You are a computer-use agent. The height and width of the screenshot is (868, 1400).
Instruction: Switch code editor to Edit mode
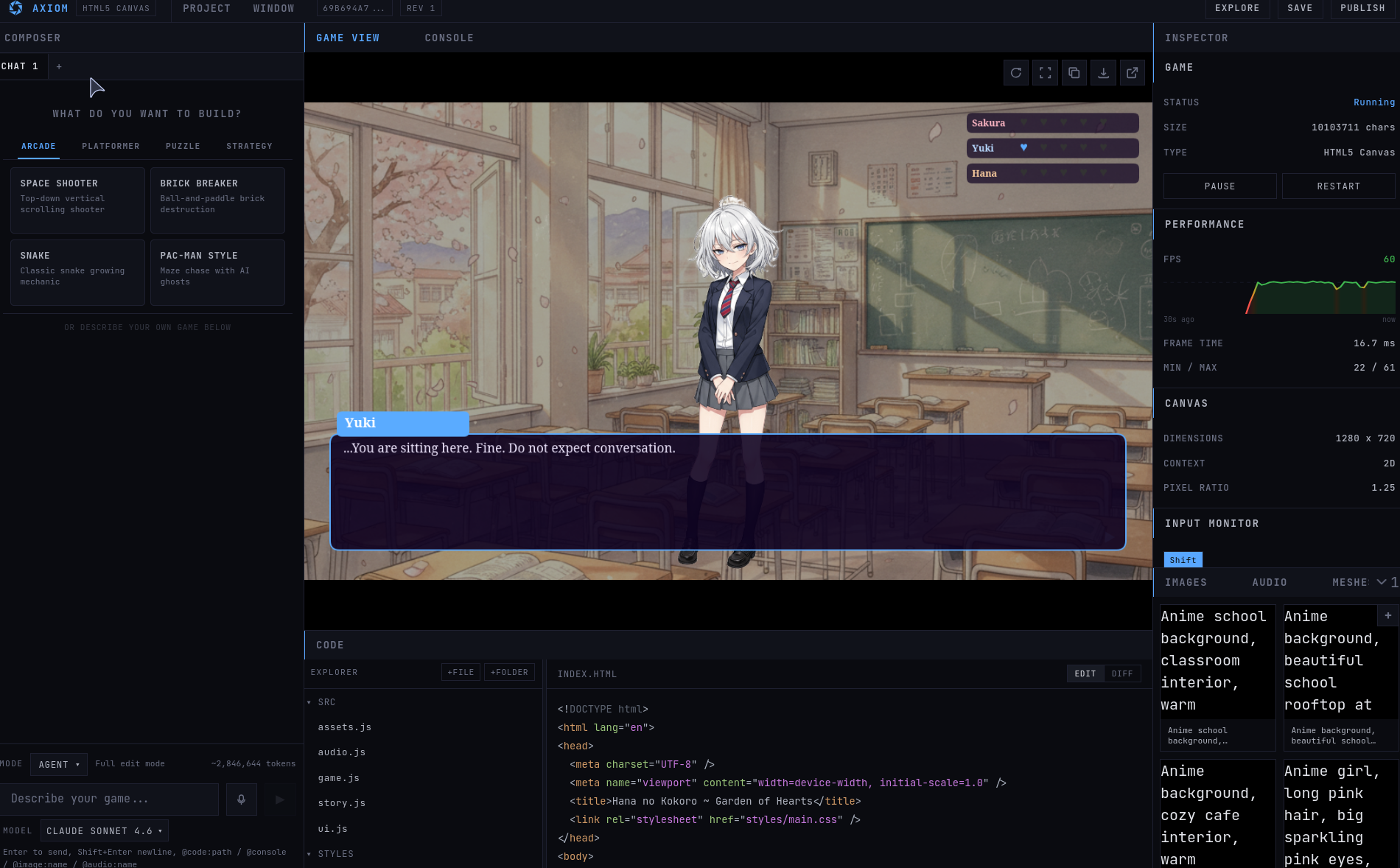click(1085, 673)
